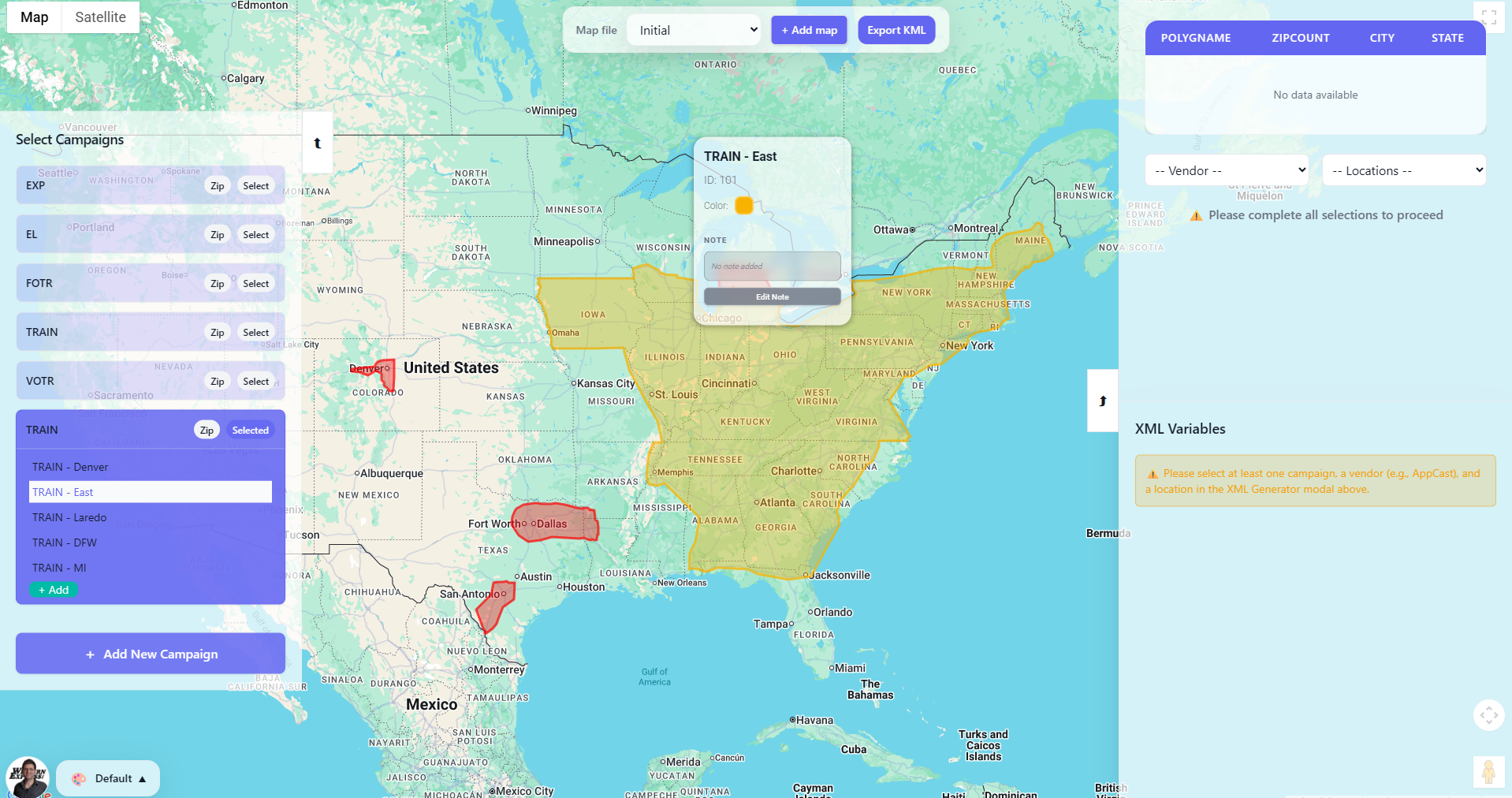Image resolution: width=1512 pixels, height=798 pixels.
Task: Click the note text field
Action: (x=772, y=267)
